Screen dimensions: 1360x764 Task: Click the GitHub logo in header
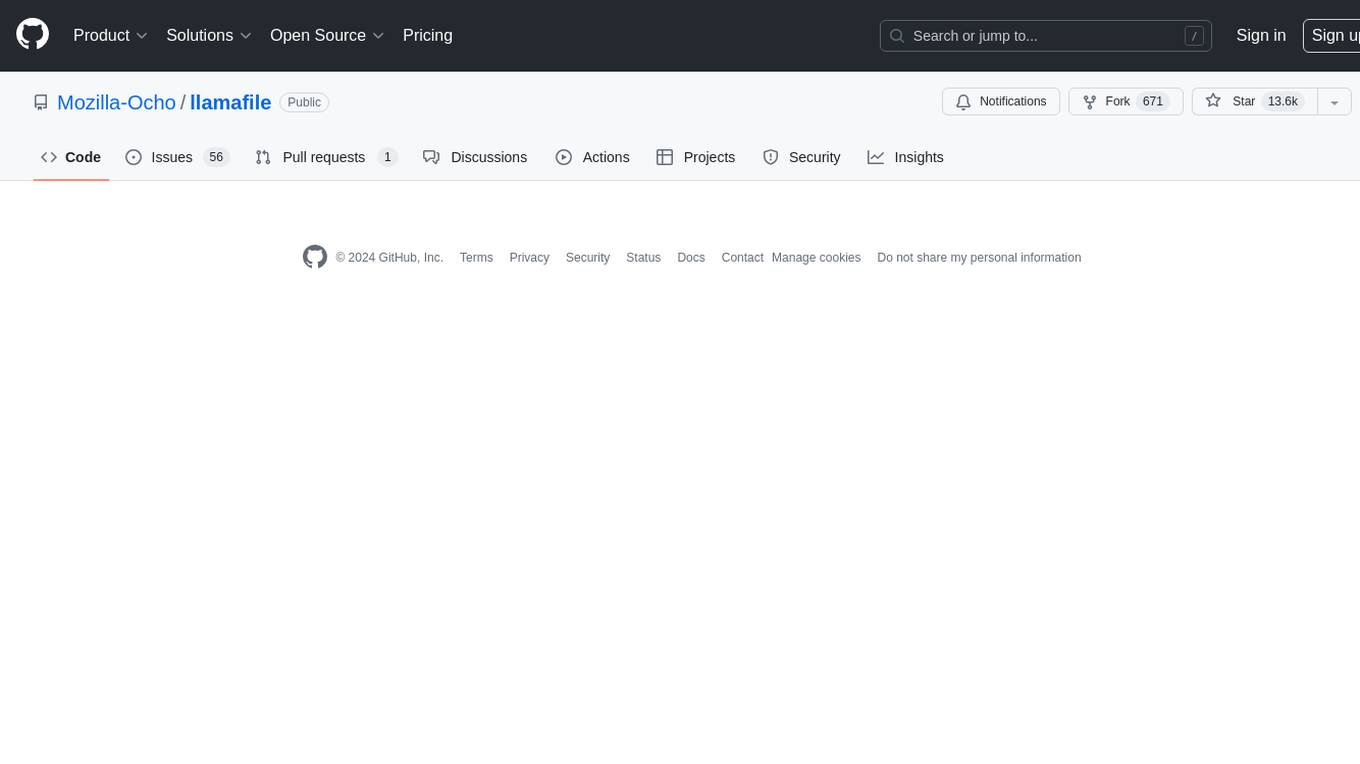(x=33, y=35)
